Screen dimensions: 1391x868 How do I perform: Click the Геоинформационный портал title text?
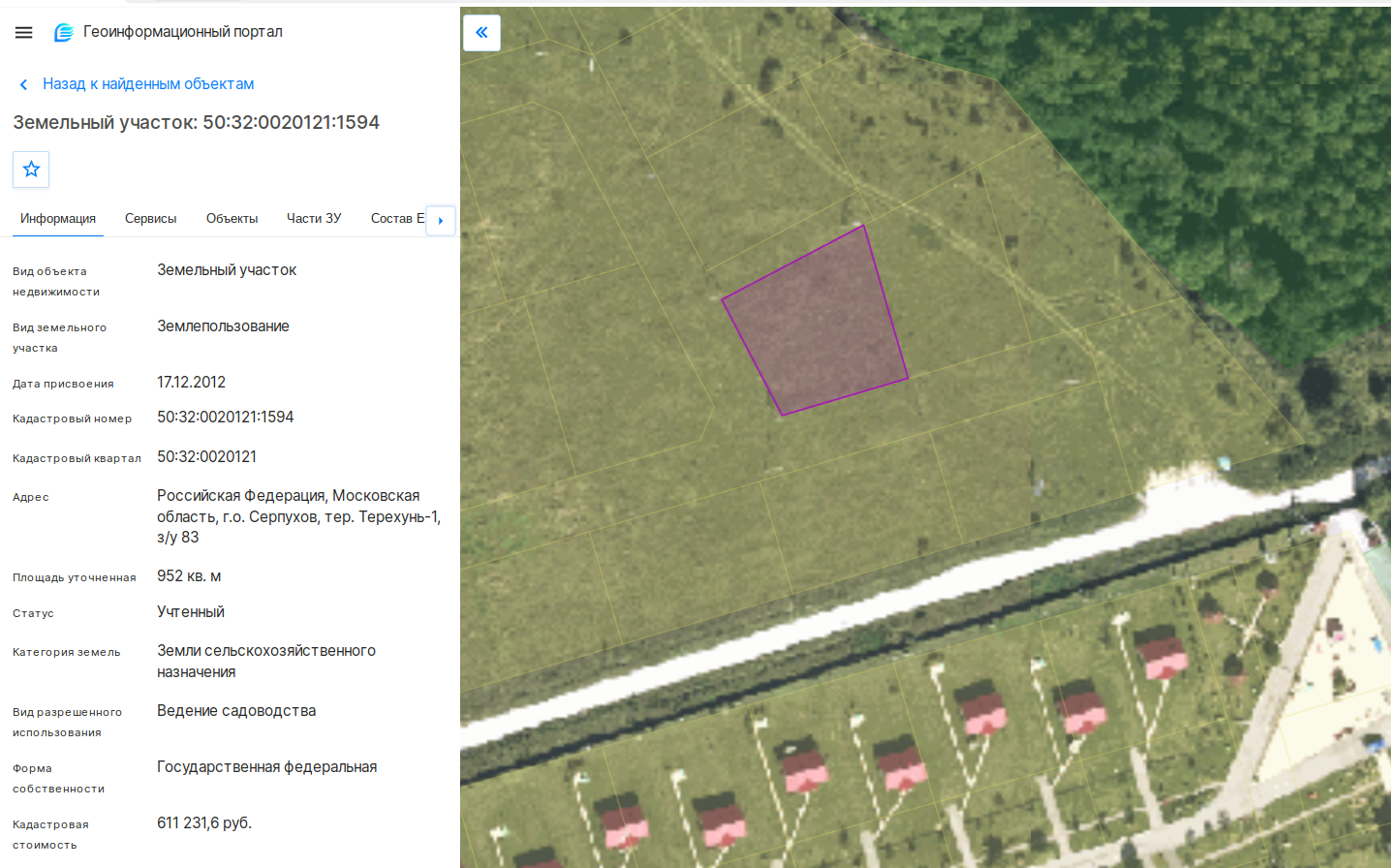coord(183,32)
